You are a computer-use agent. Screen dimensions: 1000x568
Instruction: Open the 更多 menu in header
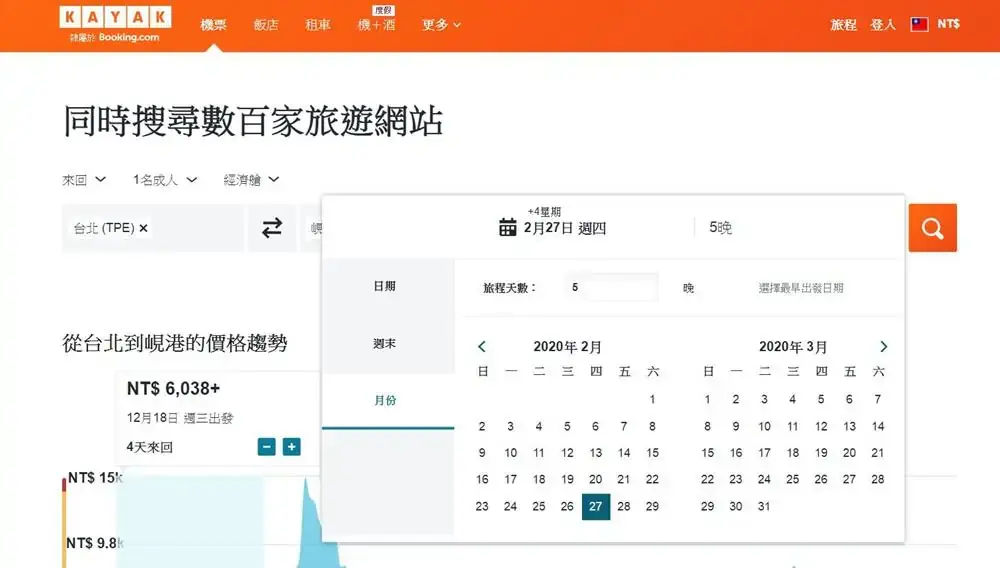441,24
